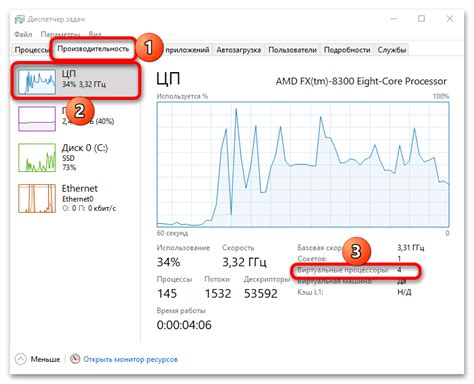
Task: Maximize the Task Manager window
Action: (x=422, y=19)
